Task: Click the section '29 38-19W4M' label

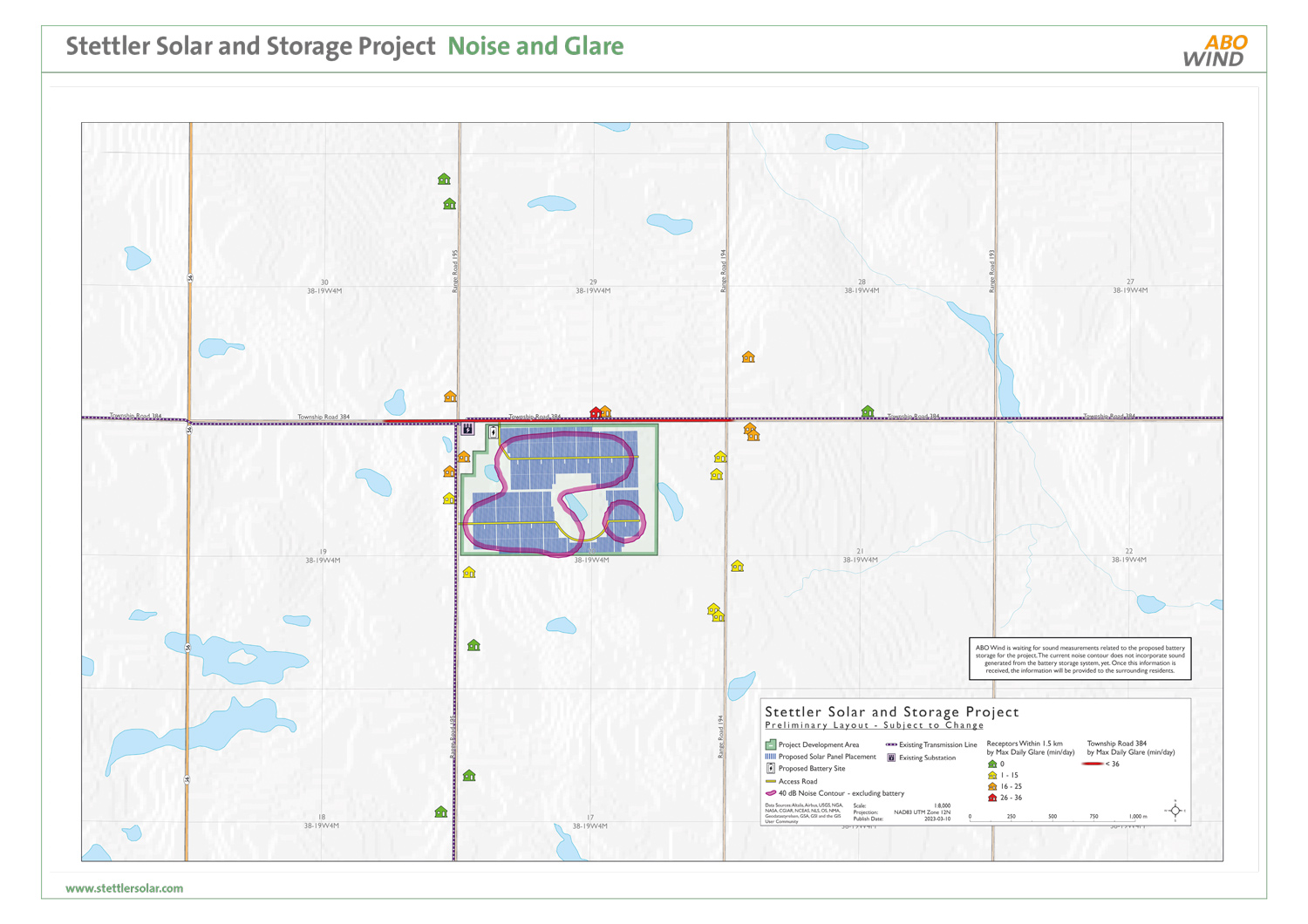Action: (593, 287)
